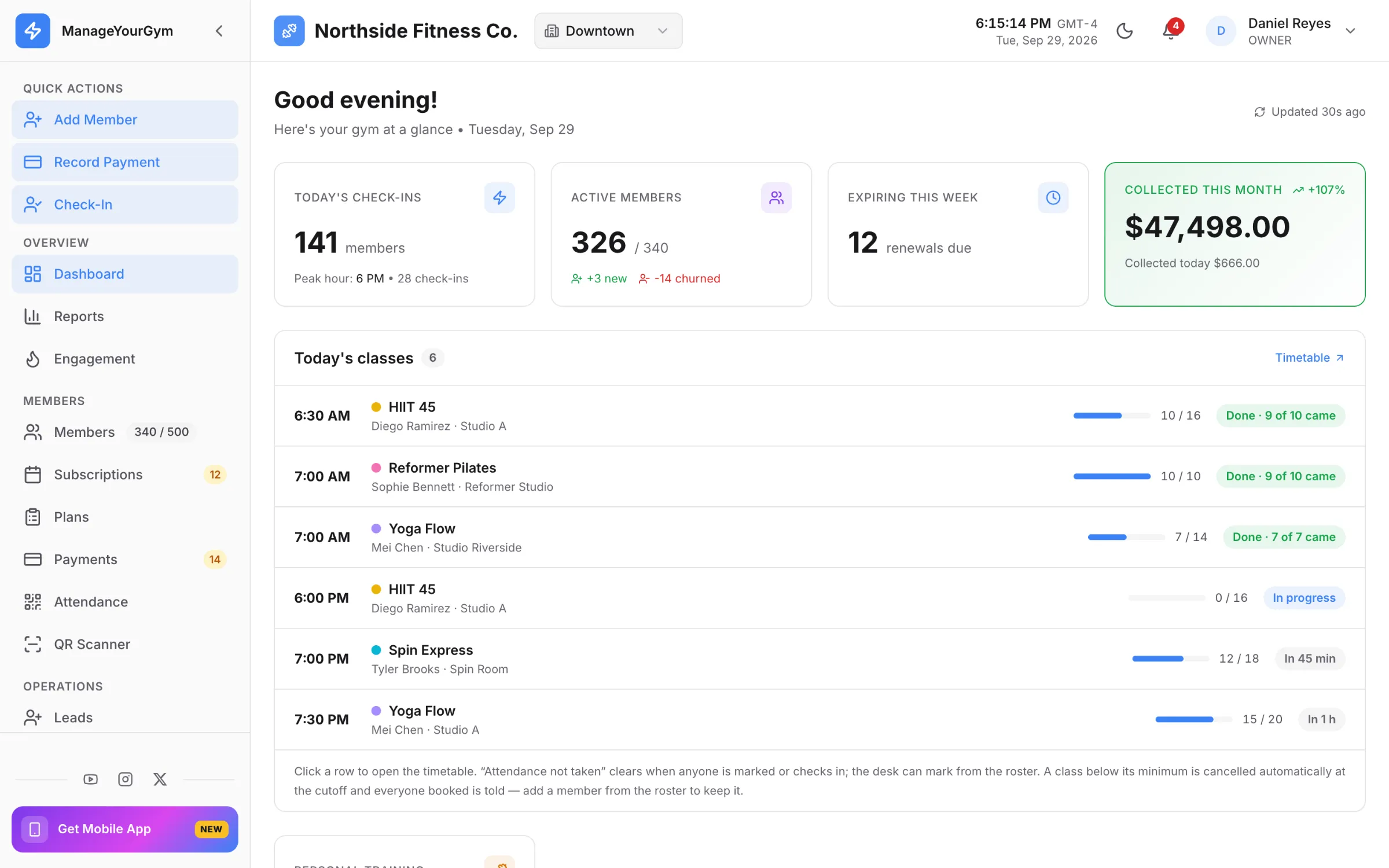Click the Instagram icon in sidebar footer
Image resolution: width=1389 pixels, height=868 pixels.
tap(125, 779)
